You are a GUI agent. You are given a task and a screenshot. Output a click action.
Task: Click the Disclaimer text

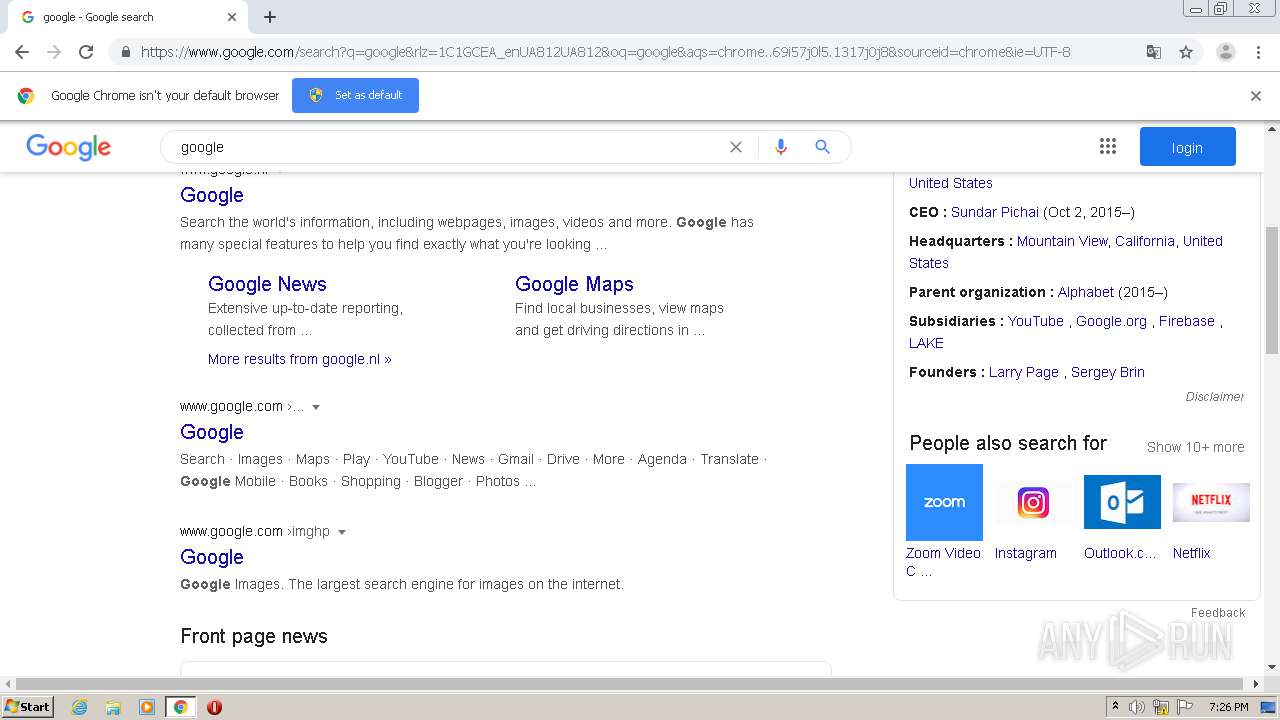click(1215, 397)
